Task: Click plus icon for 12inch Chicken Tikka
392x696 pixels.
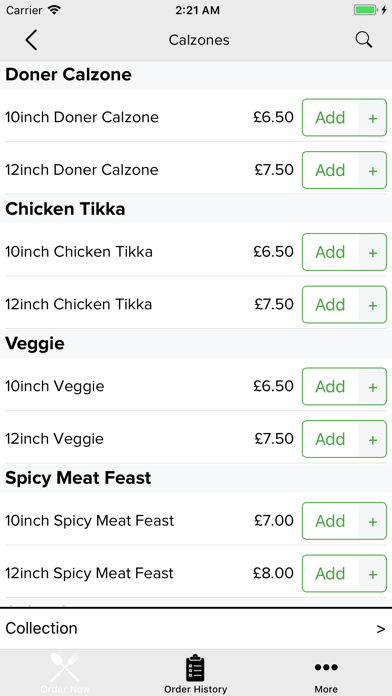Action: pos(372,305)
